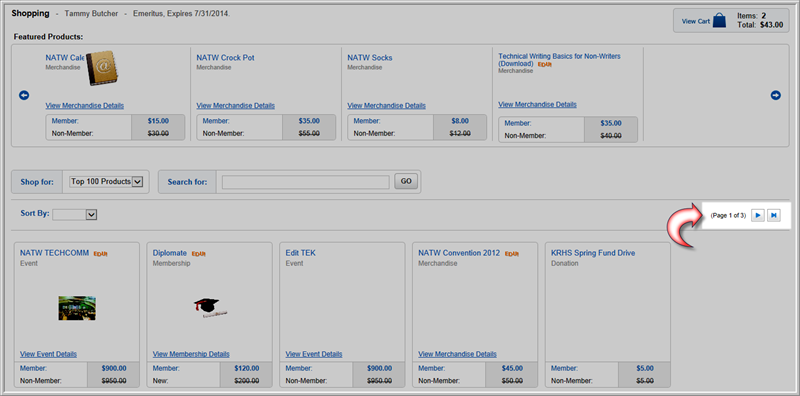
Task: Click the featured products right arrow
Action: pyautogui.click(x=776, y=95)
